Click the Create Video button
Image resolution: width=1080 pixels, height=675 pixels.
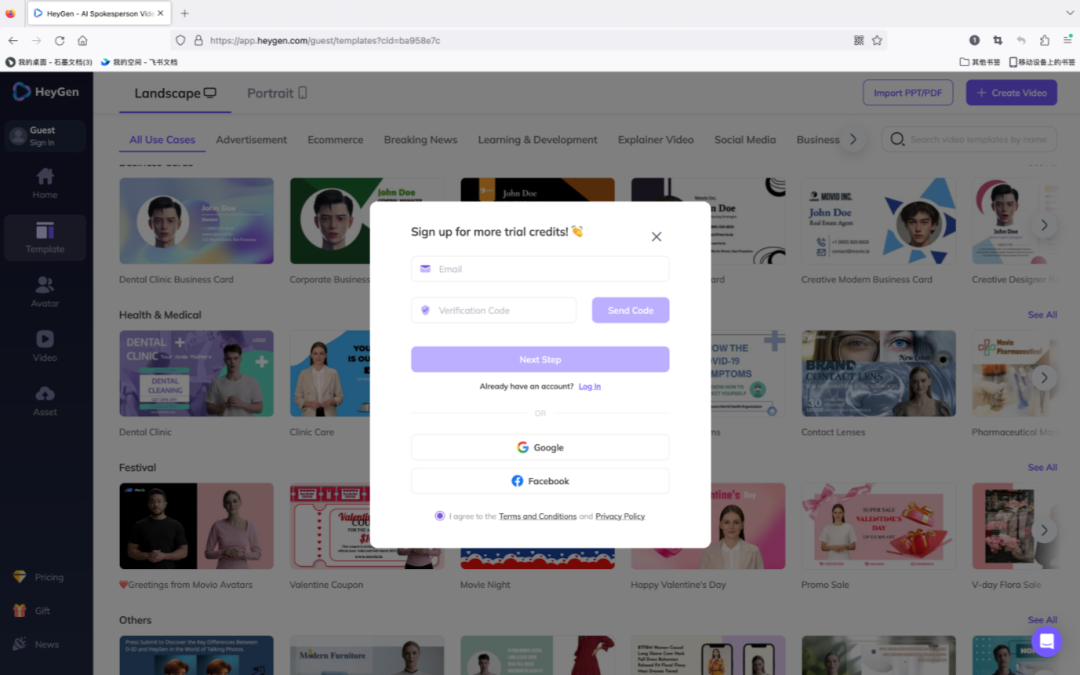pos(1011,92)
